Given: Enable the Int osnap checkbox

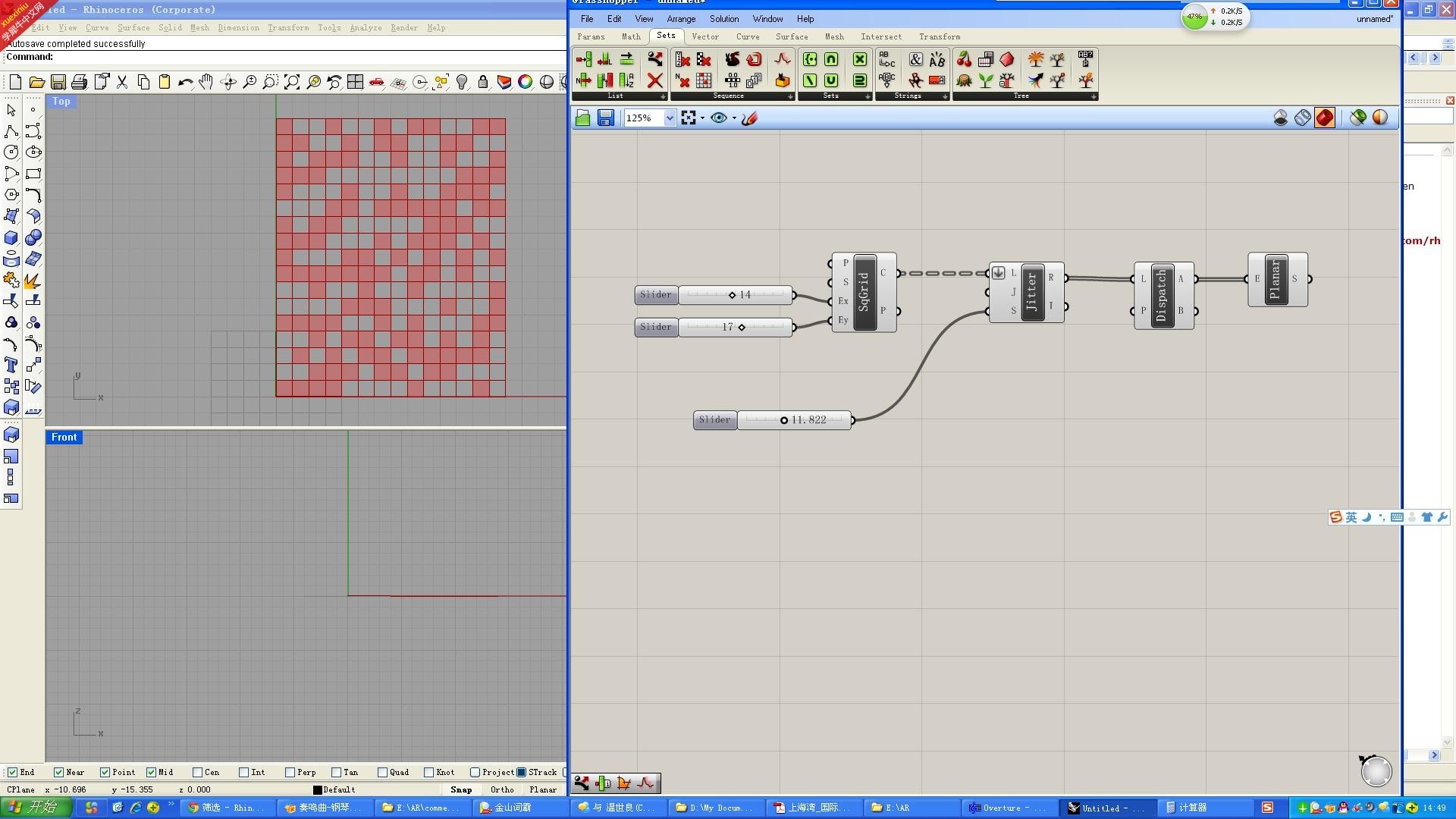Looking at the screenshot, I should [x=243, y=772].
